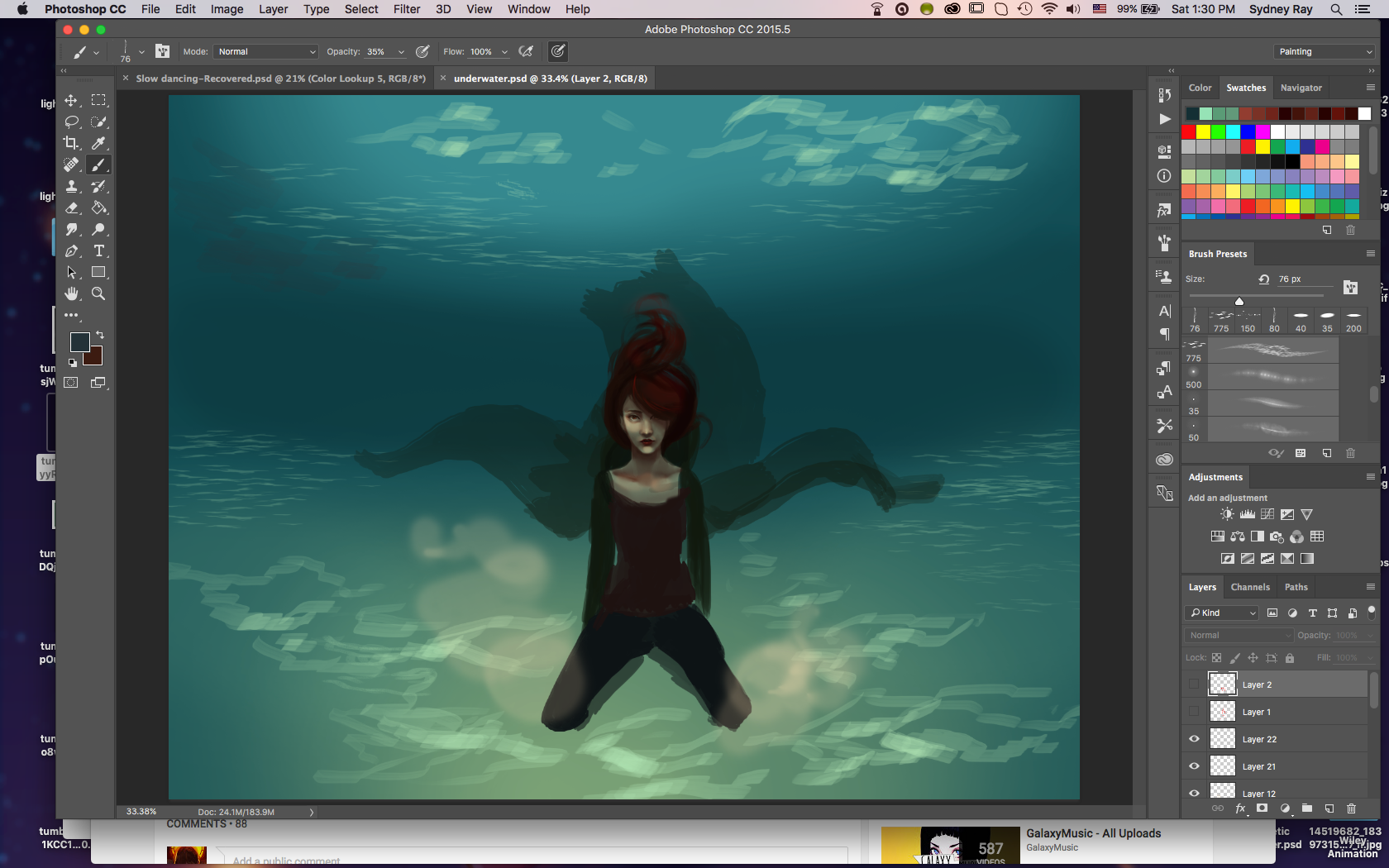
Task: Open the Painting workspace dropdown
Action: point(1325,51)
